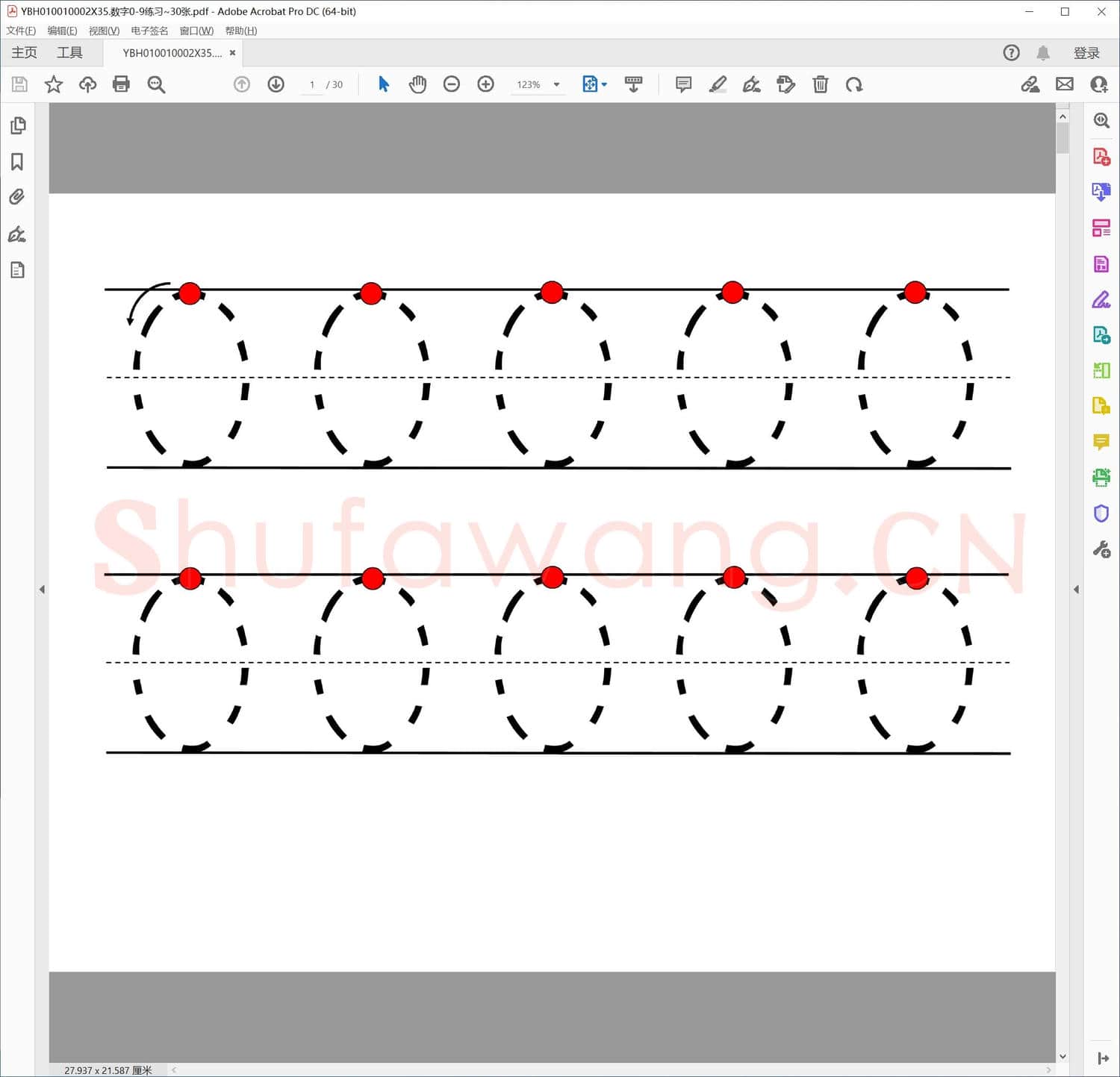The width and height of the screenshot is (1120, 1077).
Task: Open the green Print Production tool
Action: pos(1101,478)
